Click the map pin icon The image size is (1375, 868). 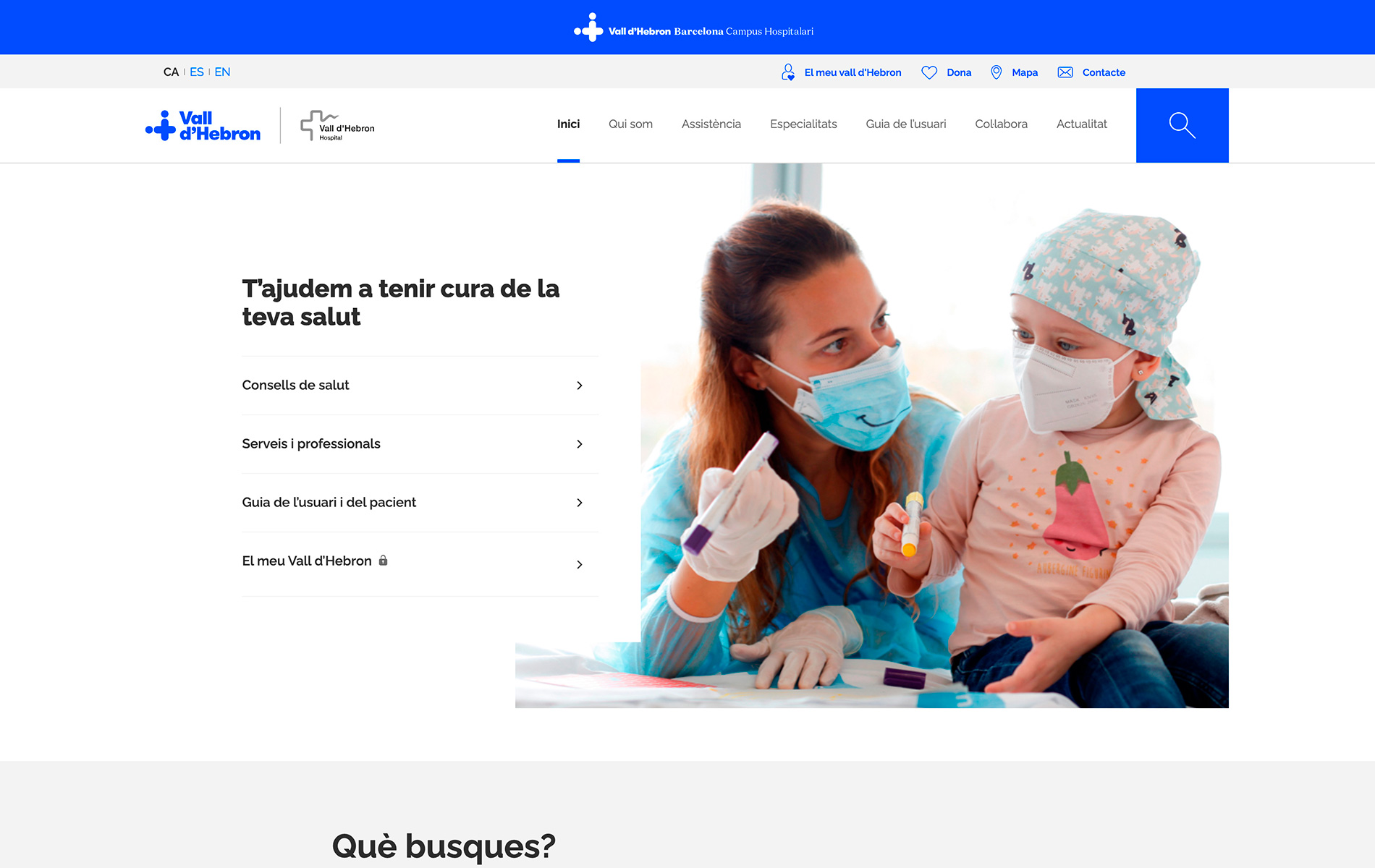click(x=996, y=72)
